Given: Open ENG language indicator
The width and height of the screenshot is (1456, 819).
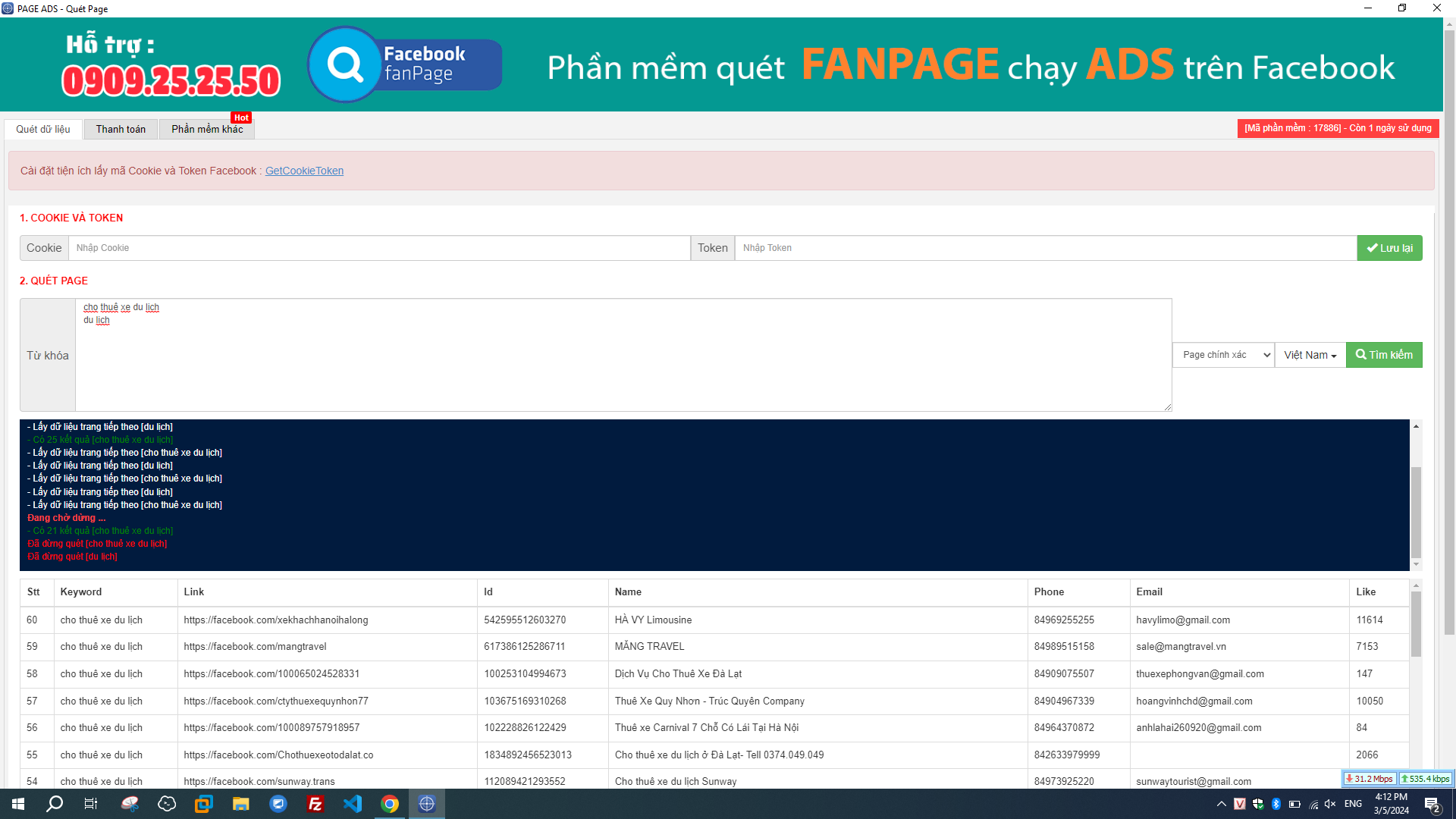Looking at the screenshot, I should click(x=1353, y=804).
